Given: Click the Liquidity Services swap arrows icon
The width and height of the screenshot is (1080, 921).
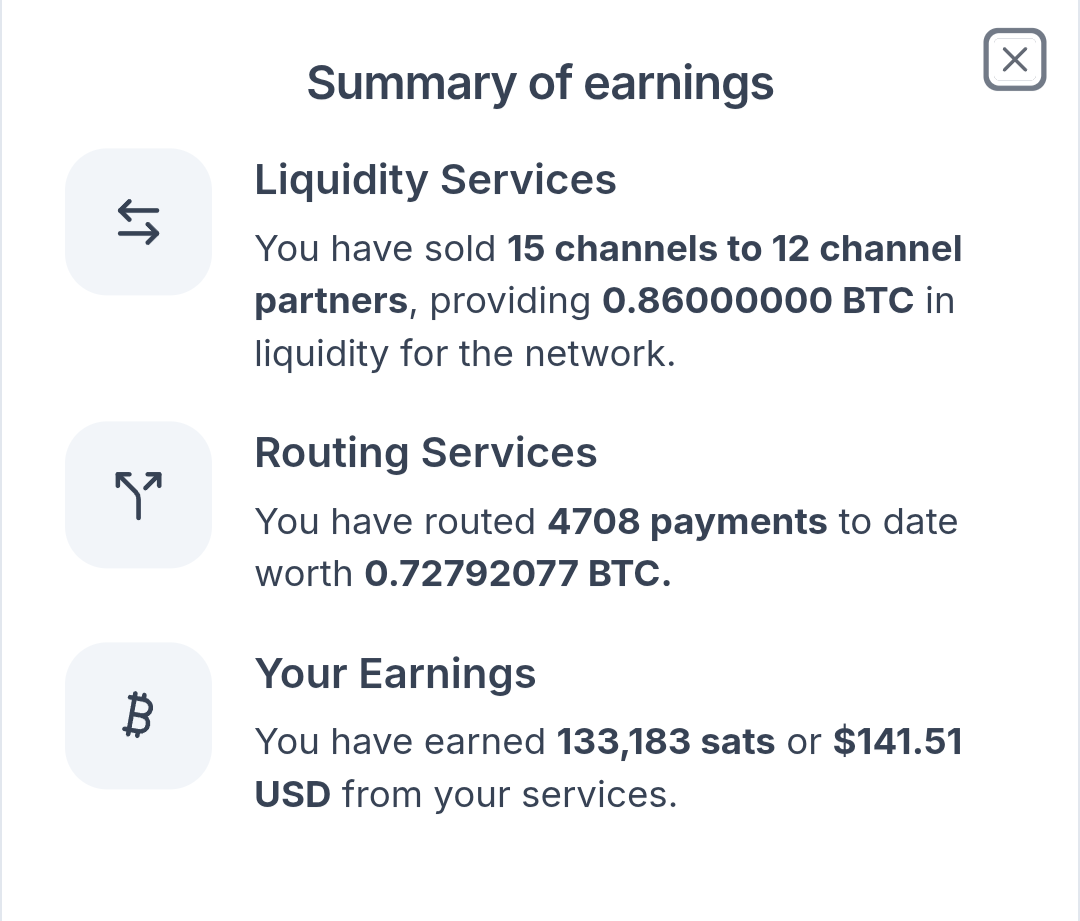Looking at the screenshot, I should (x=138, y=222).
